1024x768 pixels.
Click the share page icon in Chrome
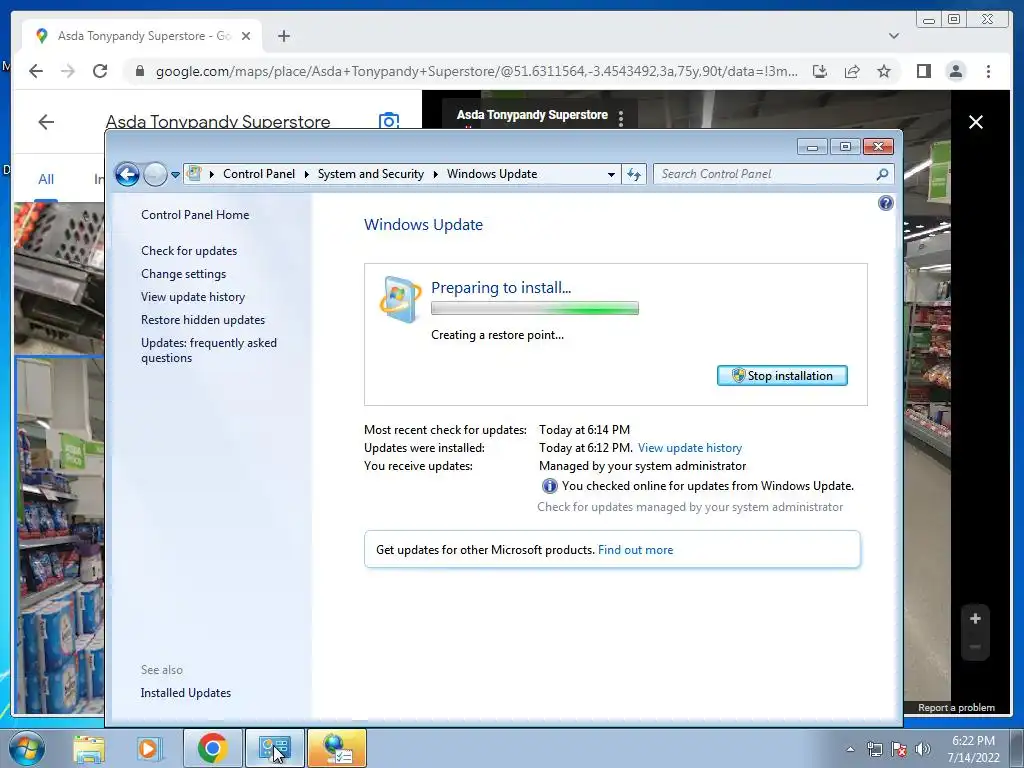click(x=852, y=71)
